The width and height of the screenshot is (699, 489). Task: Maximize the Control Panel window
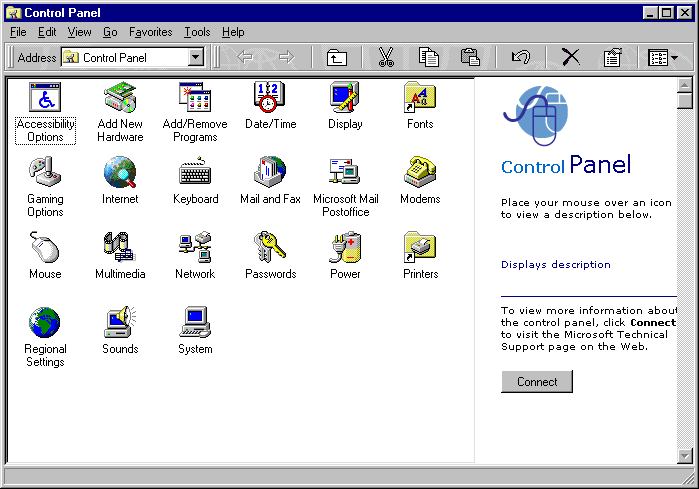pyautogui.click(x=666, y=12)
